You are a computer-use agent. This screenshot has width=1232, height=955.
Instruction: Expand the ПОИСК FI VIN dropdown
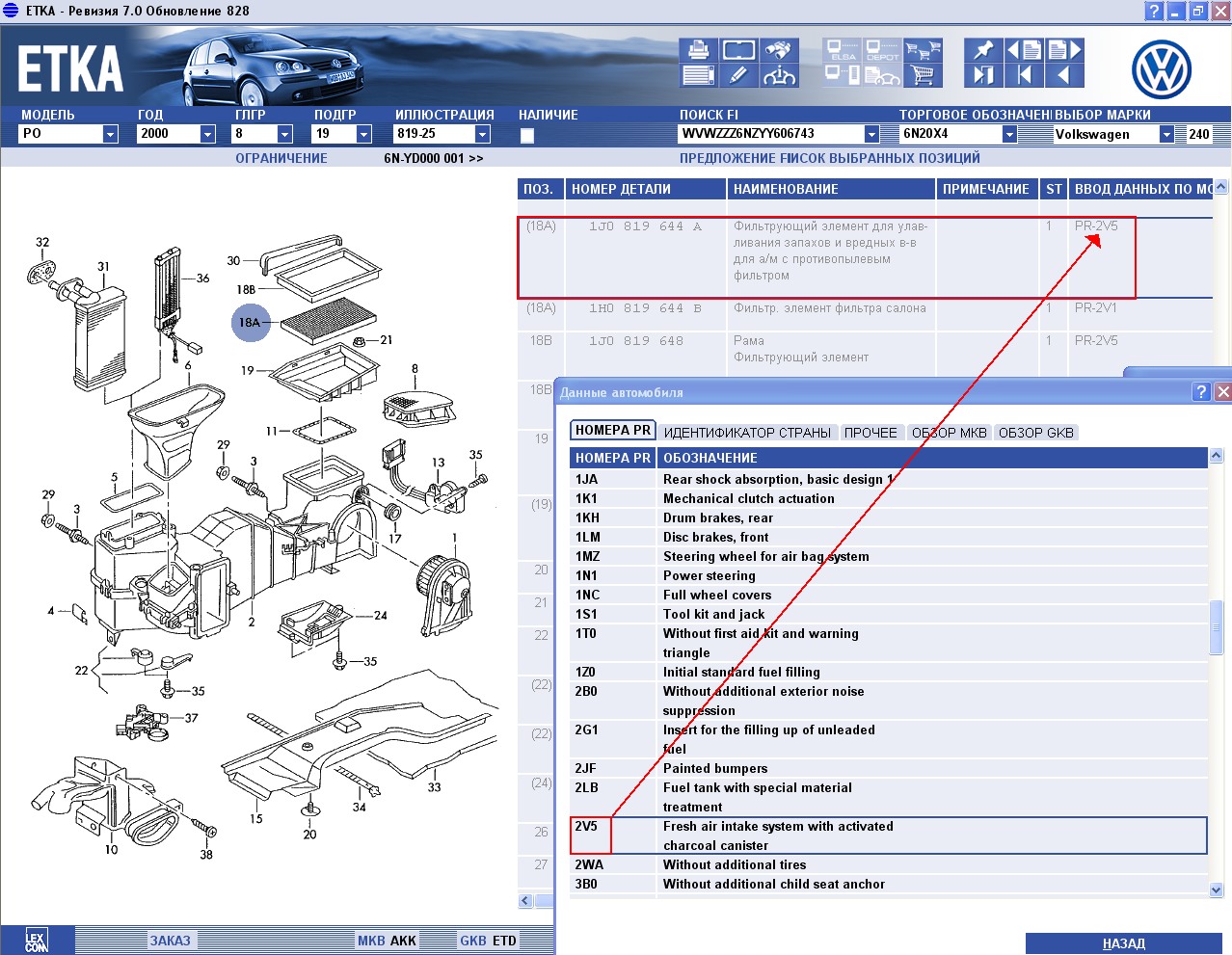(x=871, y=135)
